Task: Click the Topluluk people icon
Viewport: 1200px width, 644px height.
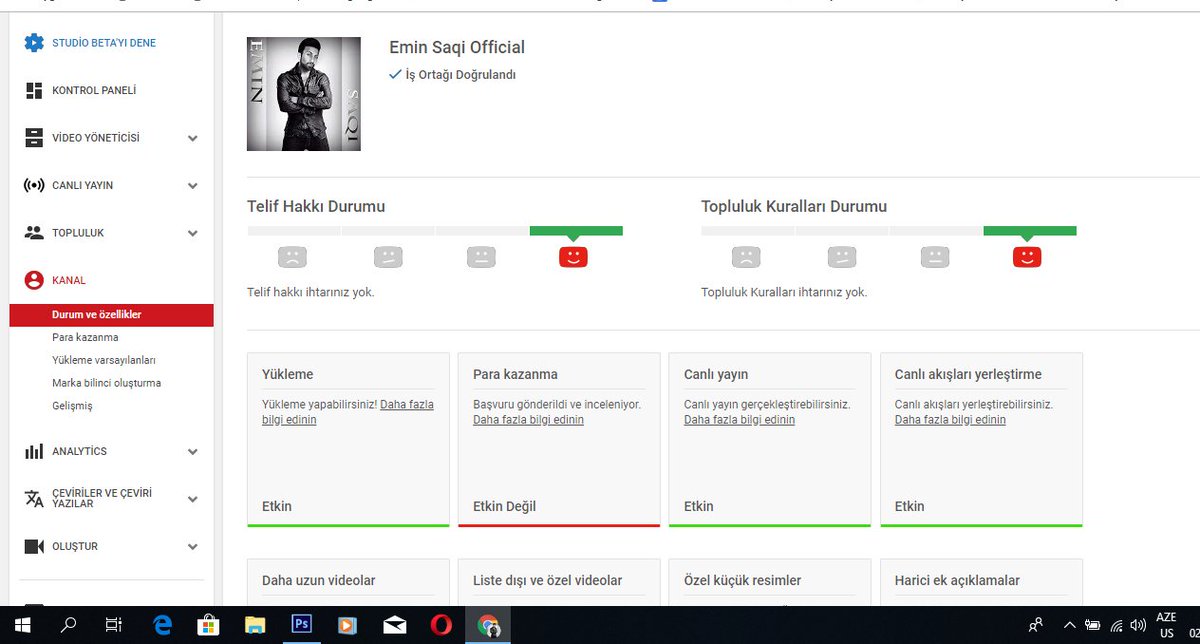Action: point(34,233)
